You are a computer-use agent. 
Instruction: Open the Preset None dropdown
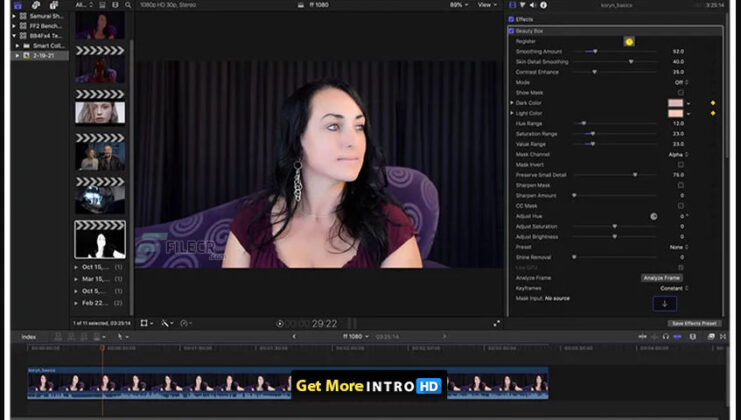677,247
